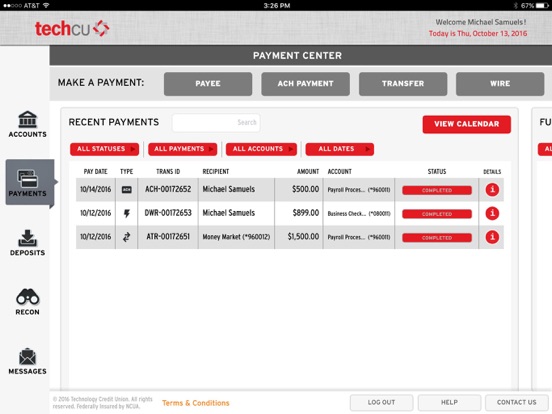Viewport: 552px width, 414px height.
Task: Sort by Amount column header
Action: (x=308, y=171)
